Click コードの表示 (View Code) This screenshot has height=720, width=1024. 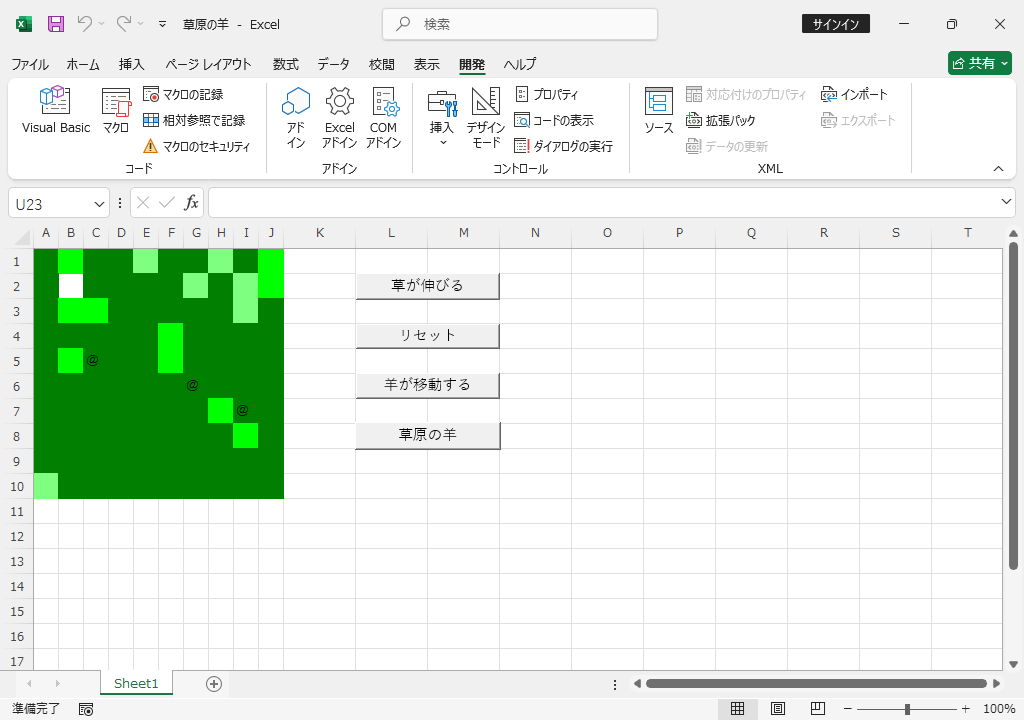[x=554, y=120]
